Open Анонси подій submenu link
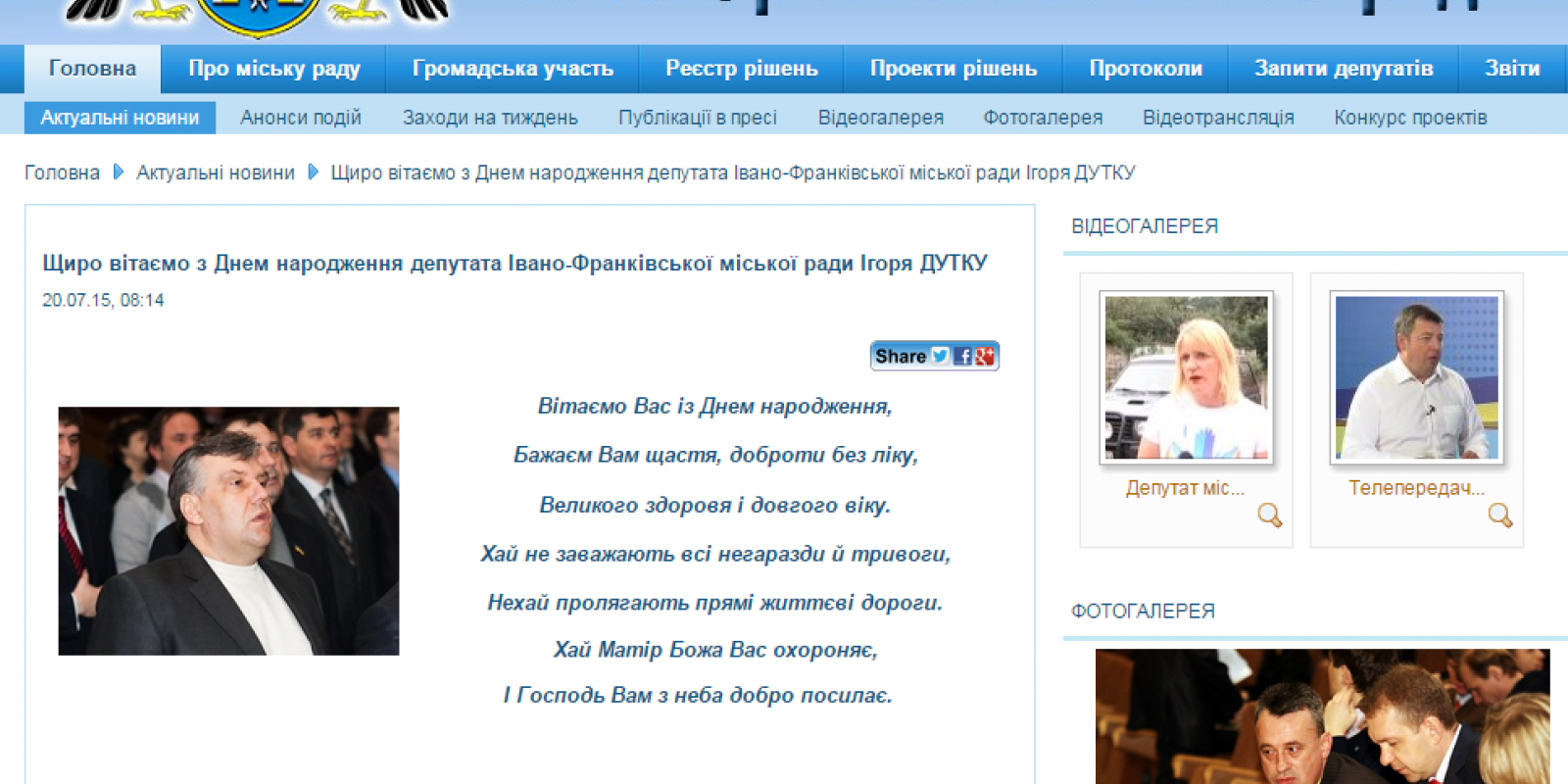Image resolution: width=1568 pixels, height=784 pixels. point(301,118)
